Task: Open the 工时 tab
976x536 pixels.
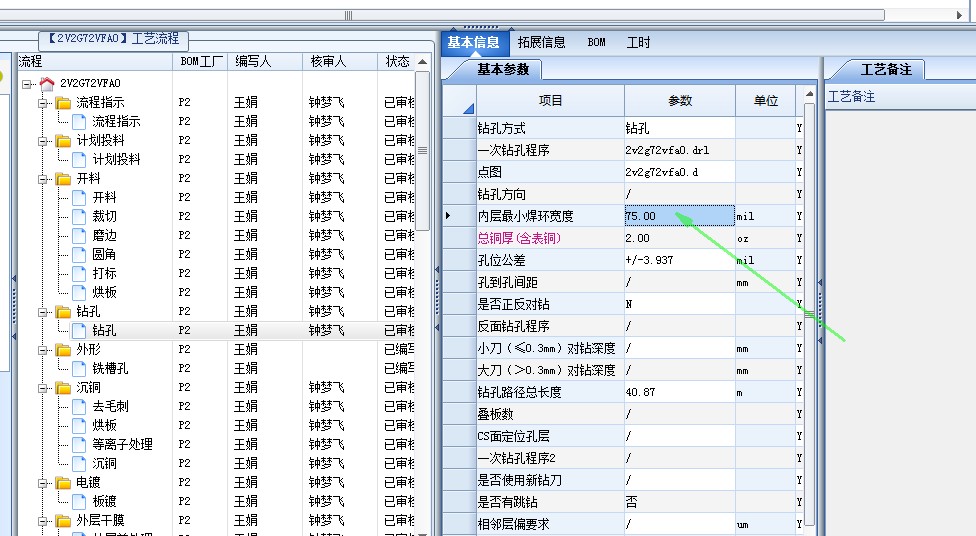Action: [639, 42]
